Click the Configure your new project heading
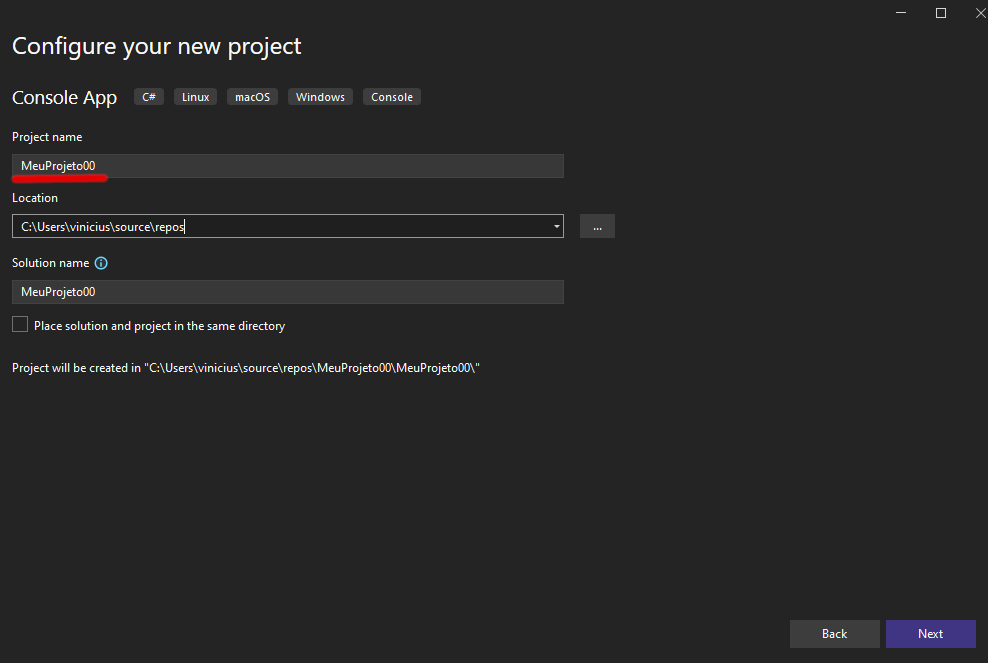988x663 pixels. pos(156,46)
